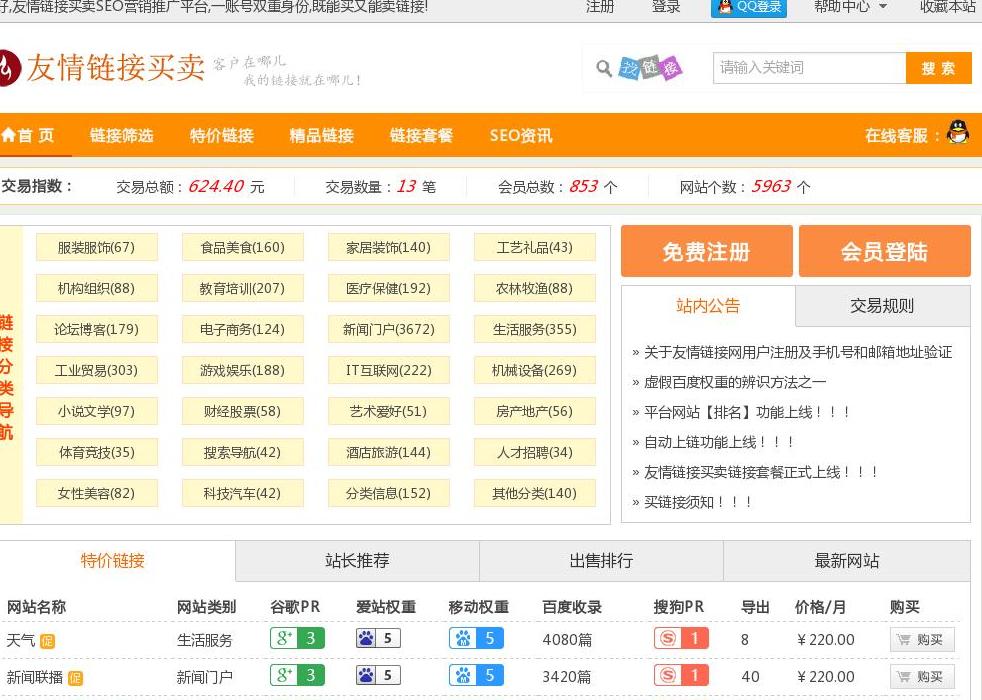Click 收藏本站 in the top bar

click(947, 6)
